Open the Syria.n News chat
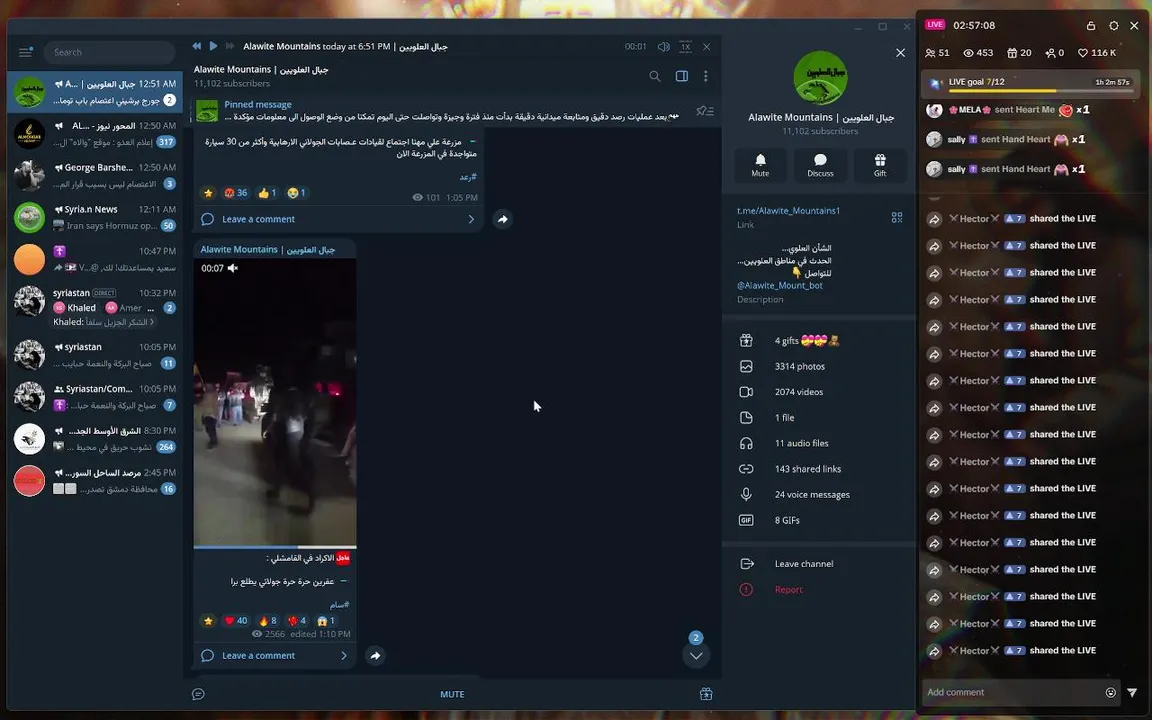 coord(95,217)
